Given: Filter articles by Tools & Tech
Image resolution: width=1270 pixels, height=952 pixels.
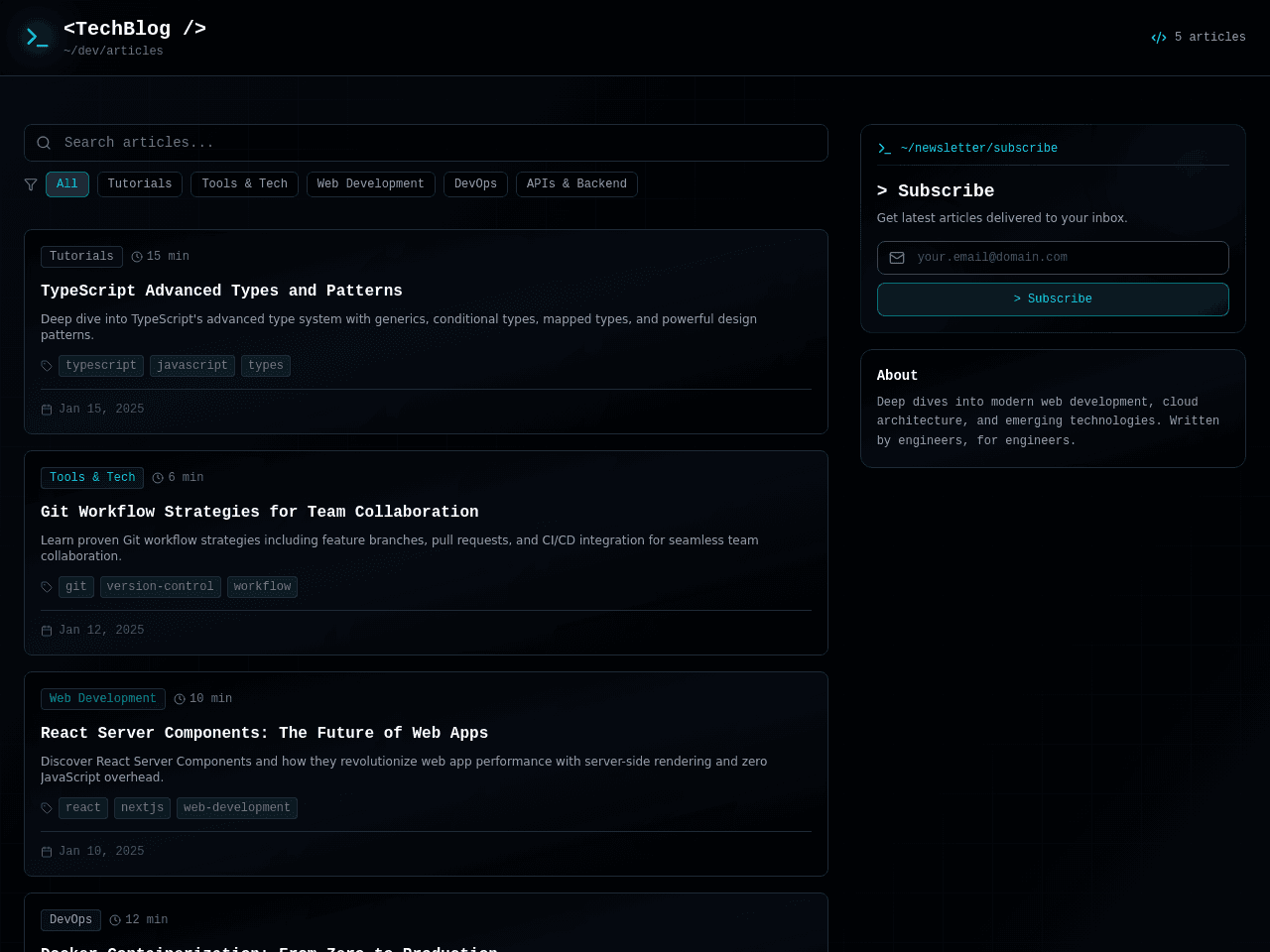Looking at the screenshot, I should click(x=244, y=184).
